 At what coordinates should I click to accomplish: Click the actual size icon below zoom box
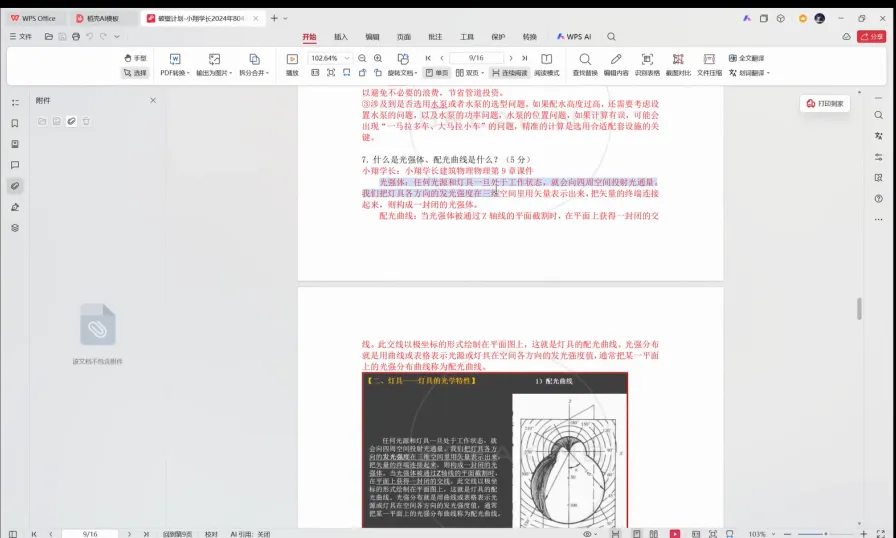315,73
